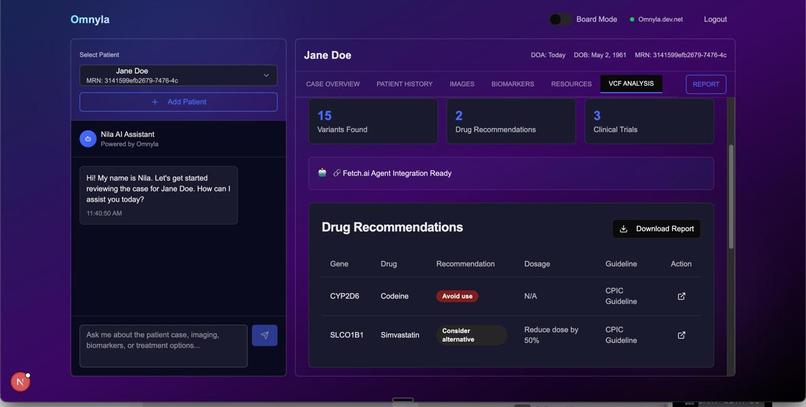The width and height of the screenshot is (806, 407).
Task: Click the Gene column header
Action: (339, 264)
